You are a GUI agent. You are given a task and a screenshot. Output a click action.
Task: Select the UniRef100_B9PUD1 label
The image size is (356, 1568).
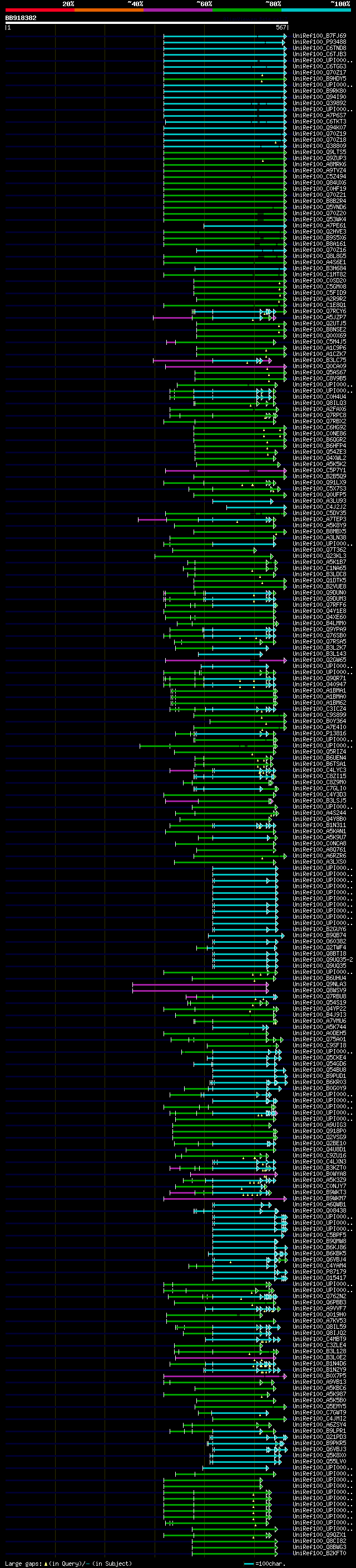coord(319,1076)
